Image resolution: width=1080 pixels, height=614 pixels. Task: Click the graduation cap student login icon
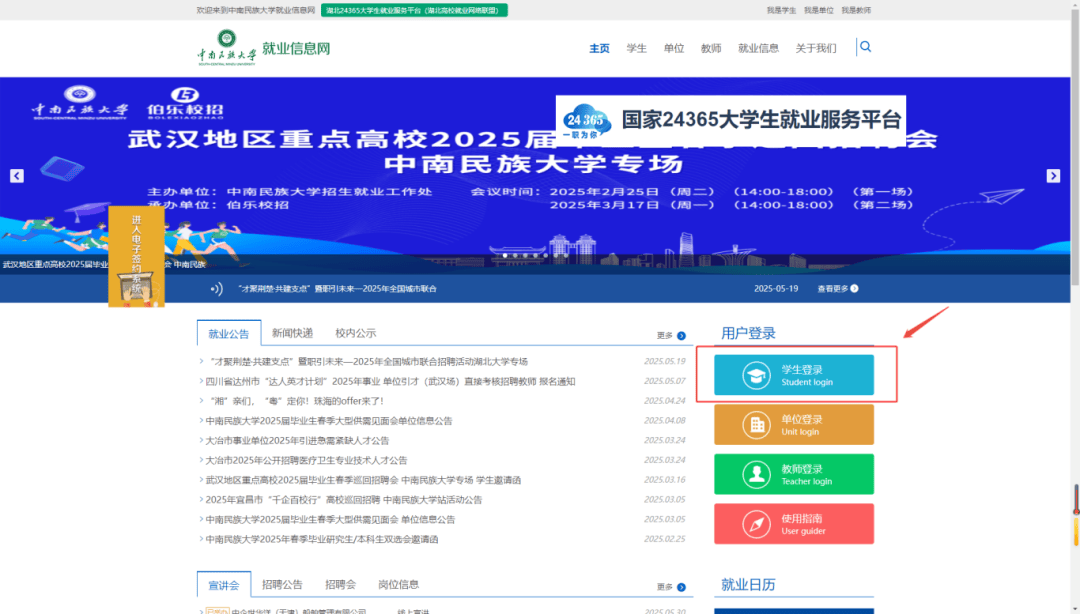[756, 376]
